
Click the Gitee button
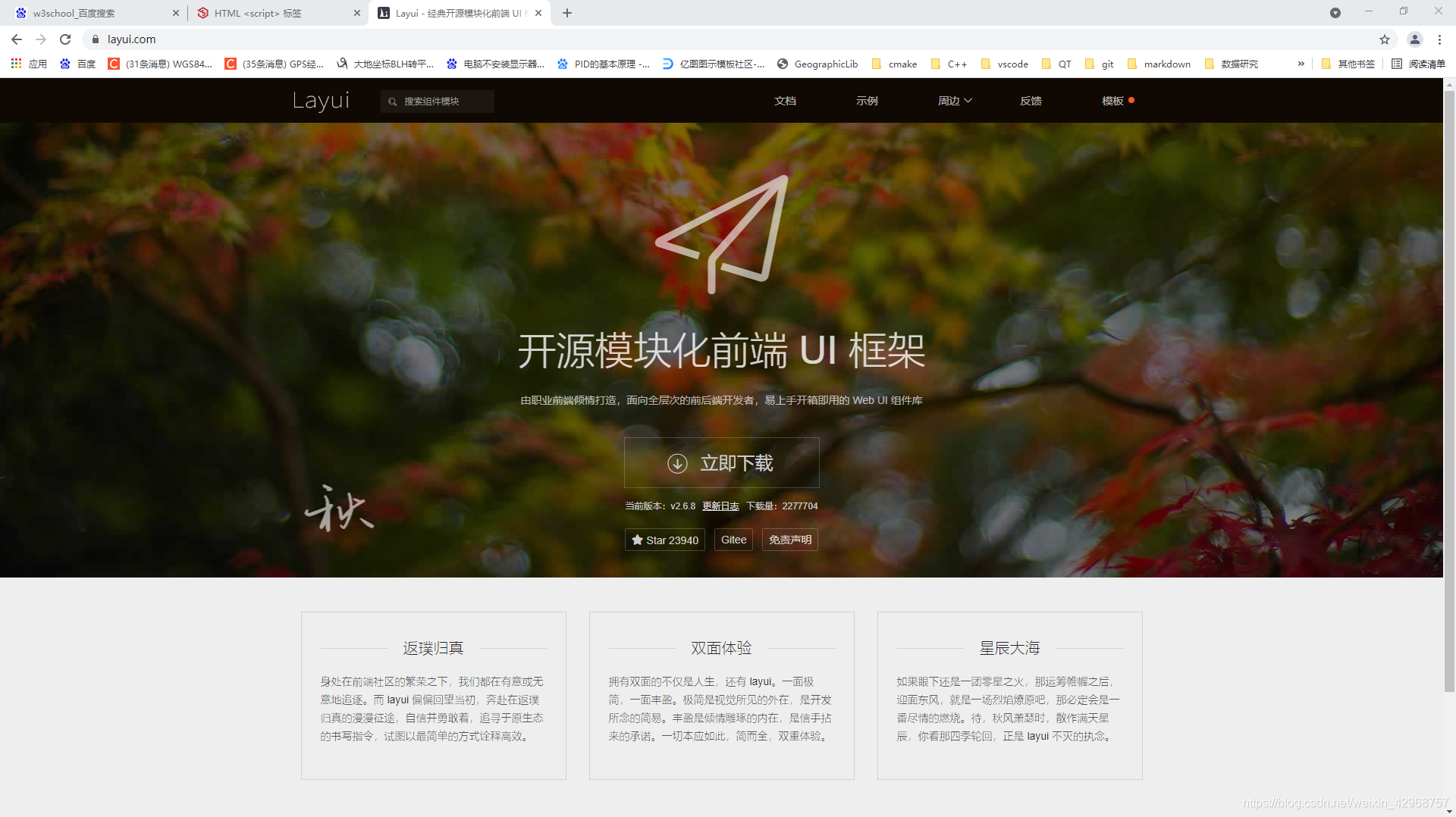(x=733, y=540)
